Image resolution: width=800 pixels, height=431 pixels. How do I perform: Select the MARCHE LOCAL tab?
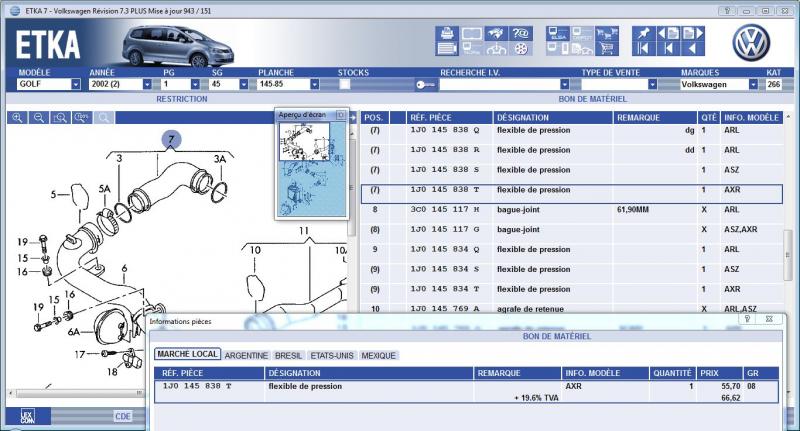point(187,354)
